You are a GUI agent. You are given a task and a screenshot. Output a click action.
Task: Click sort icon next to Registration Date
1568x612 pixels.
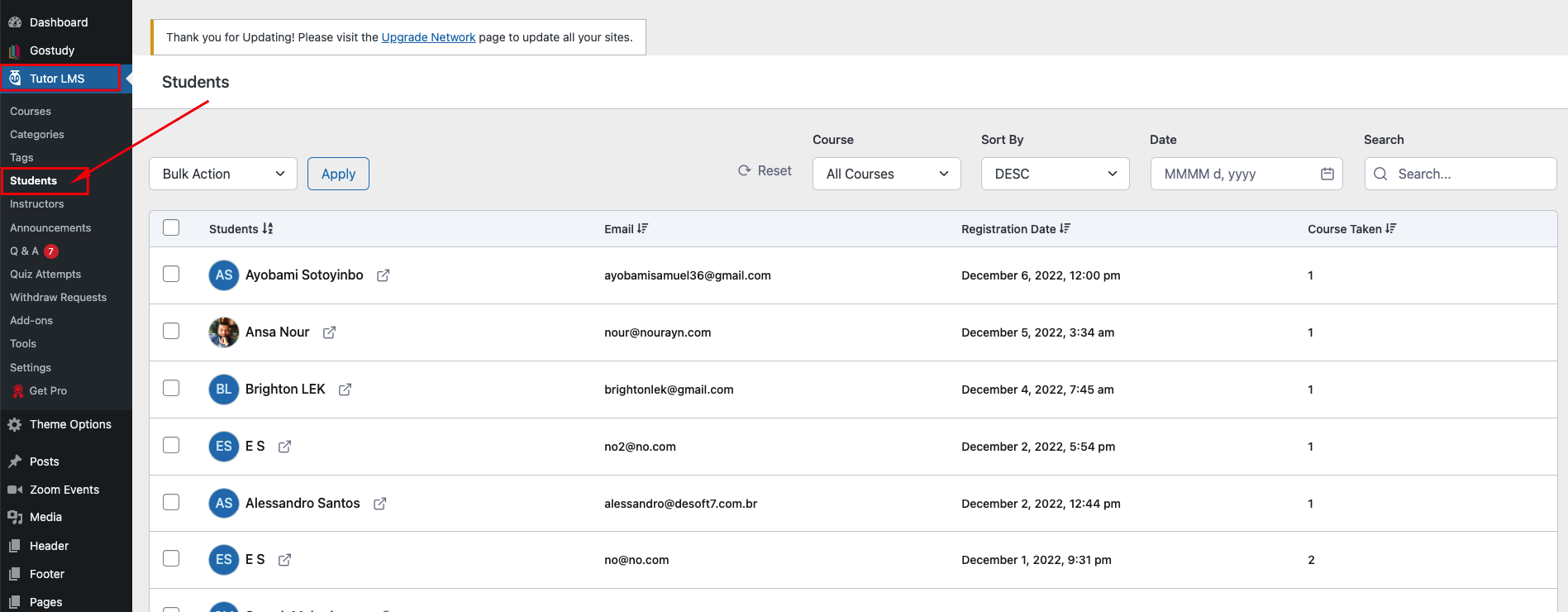pyautogui.click(x=1065, y=228)
